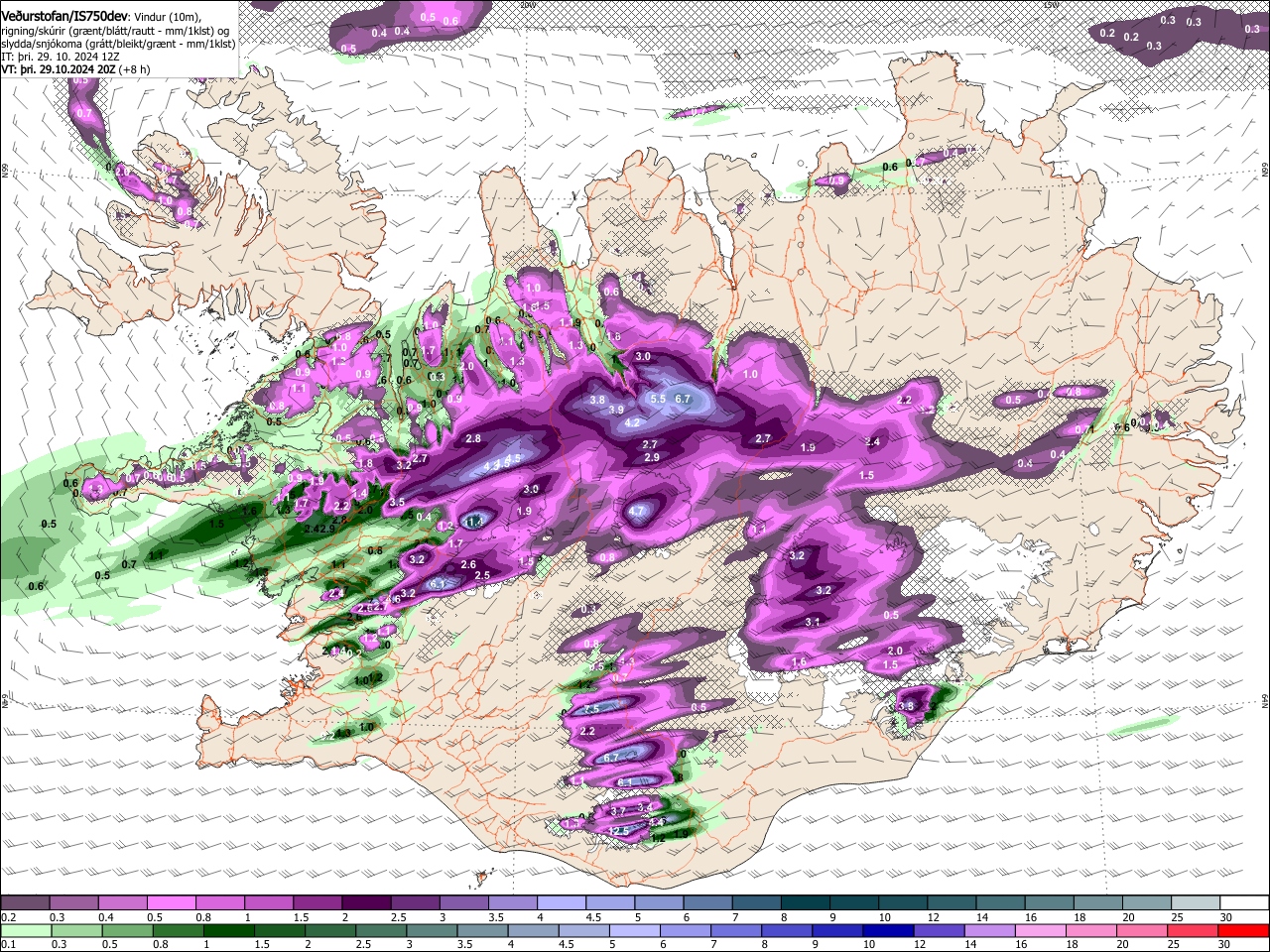Click the '2.8' precipitation value on the map
The image size is (1270, 952).
[x=473, y=438]
